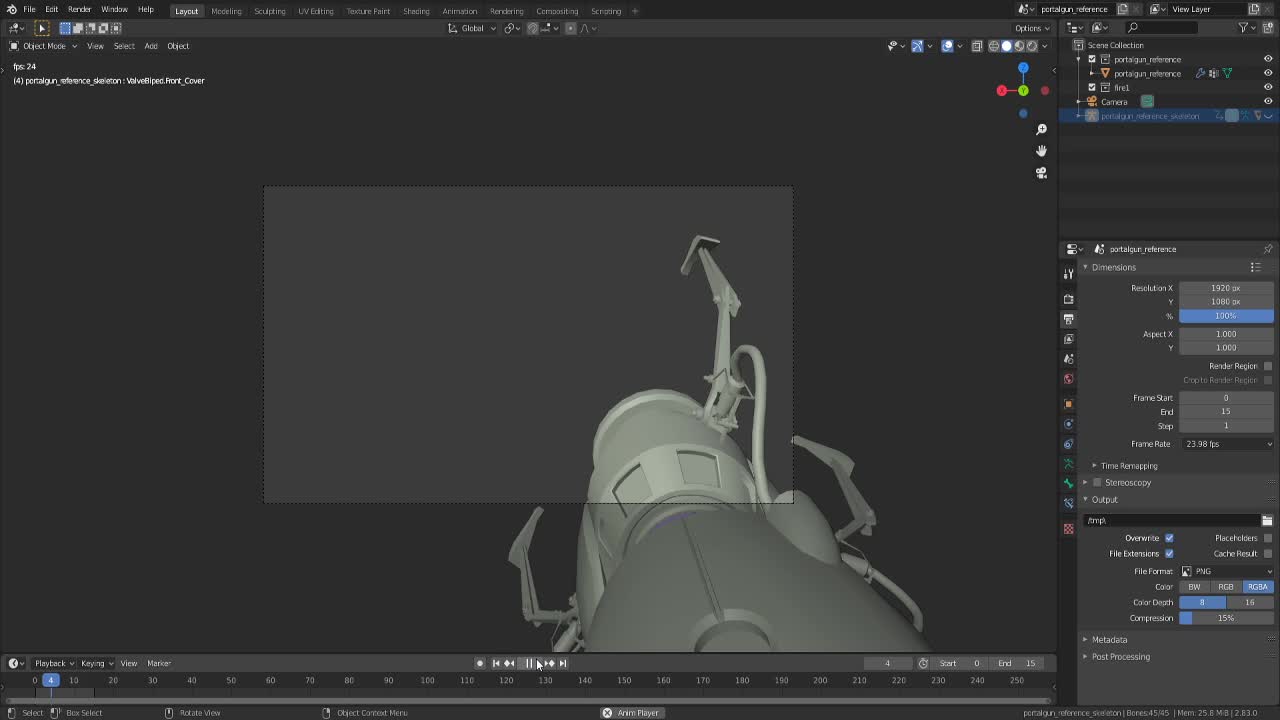The width and height of the screenshot is (1280, 720).
Task: Open the Armature Data properties tab icon
Action: click(x=1068, y=464)
